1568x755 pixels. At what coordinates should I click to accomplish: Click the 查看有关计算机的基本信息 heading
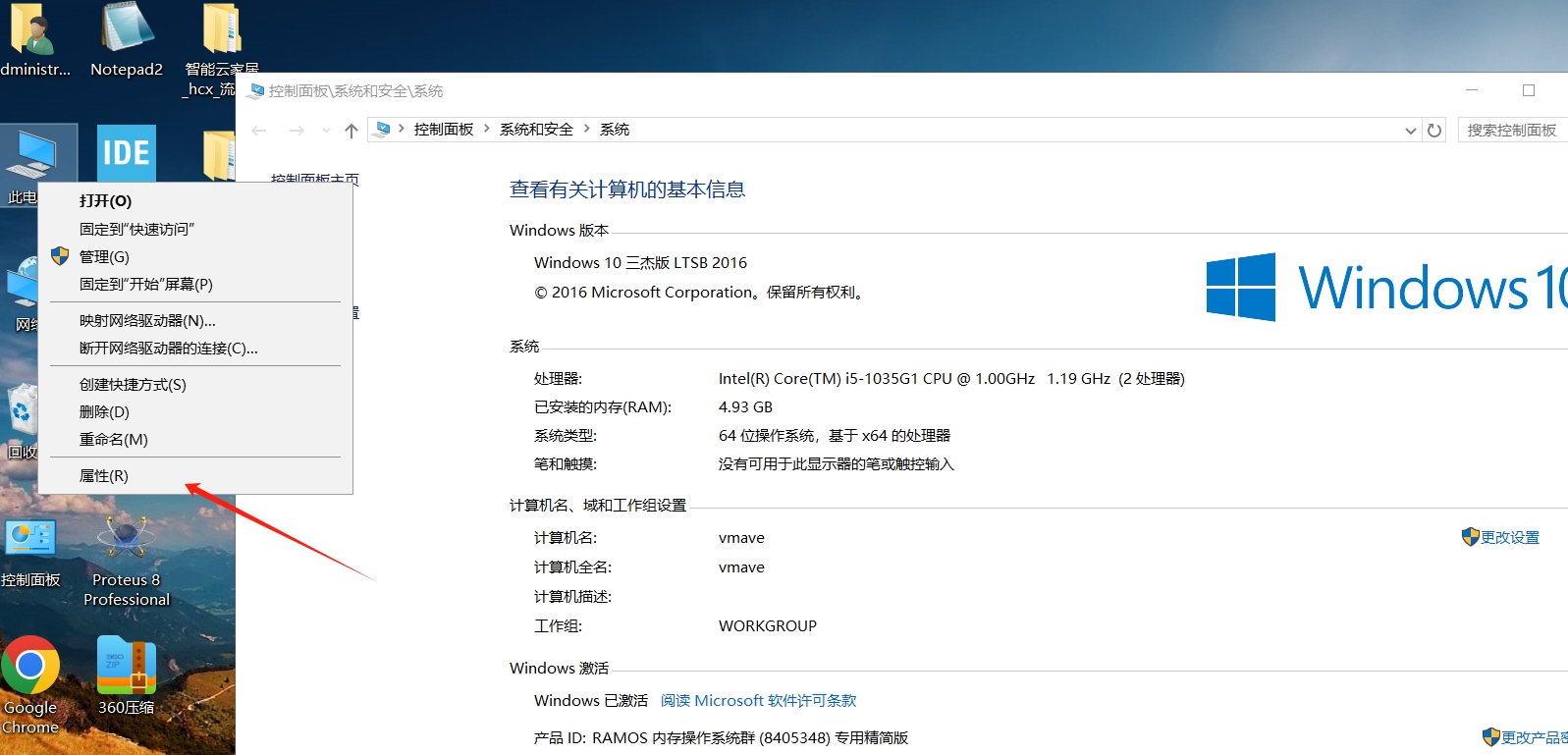click(x=627, y=189)
